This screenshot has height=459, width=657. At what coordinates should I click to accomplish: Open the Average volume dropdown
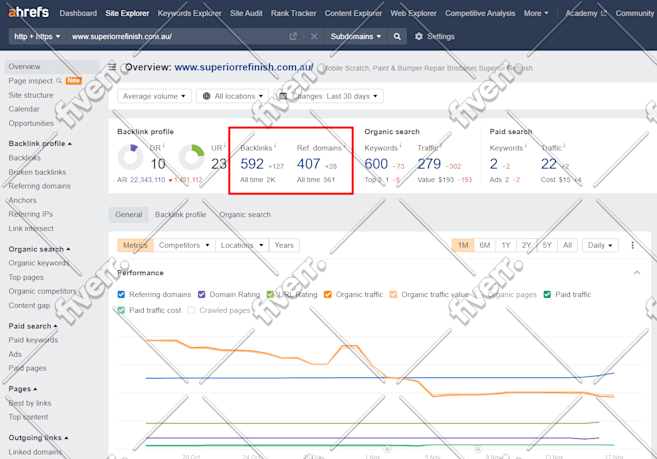click(154, 96)
